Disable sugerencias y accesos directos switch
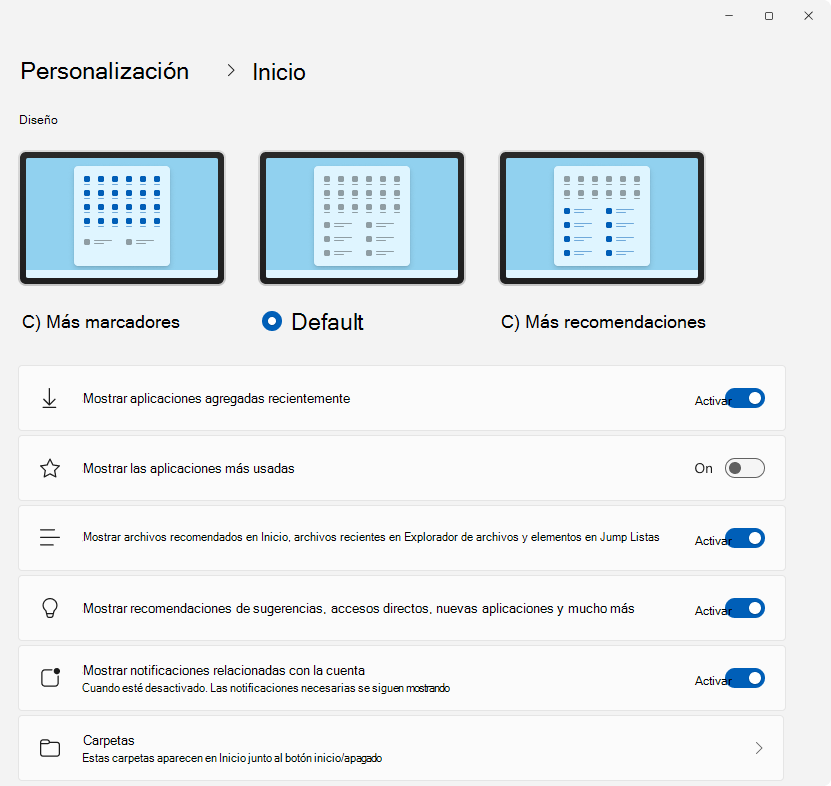This screenshot has height=786, width=831. (745, 608)
